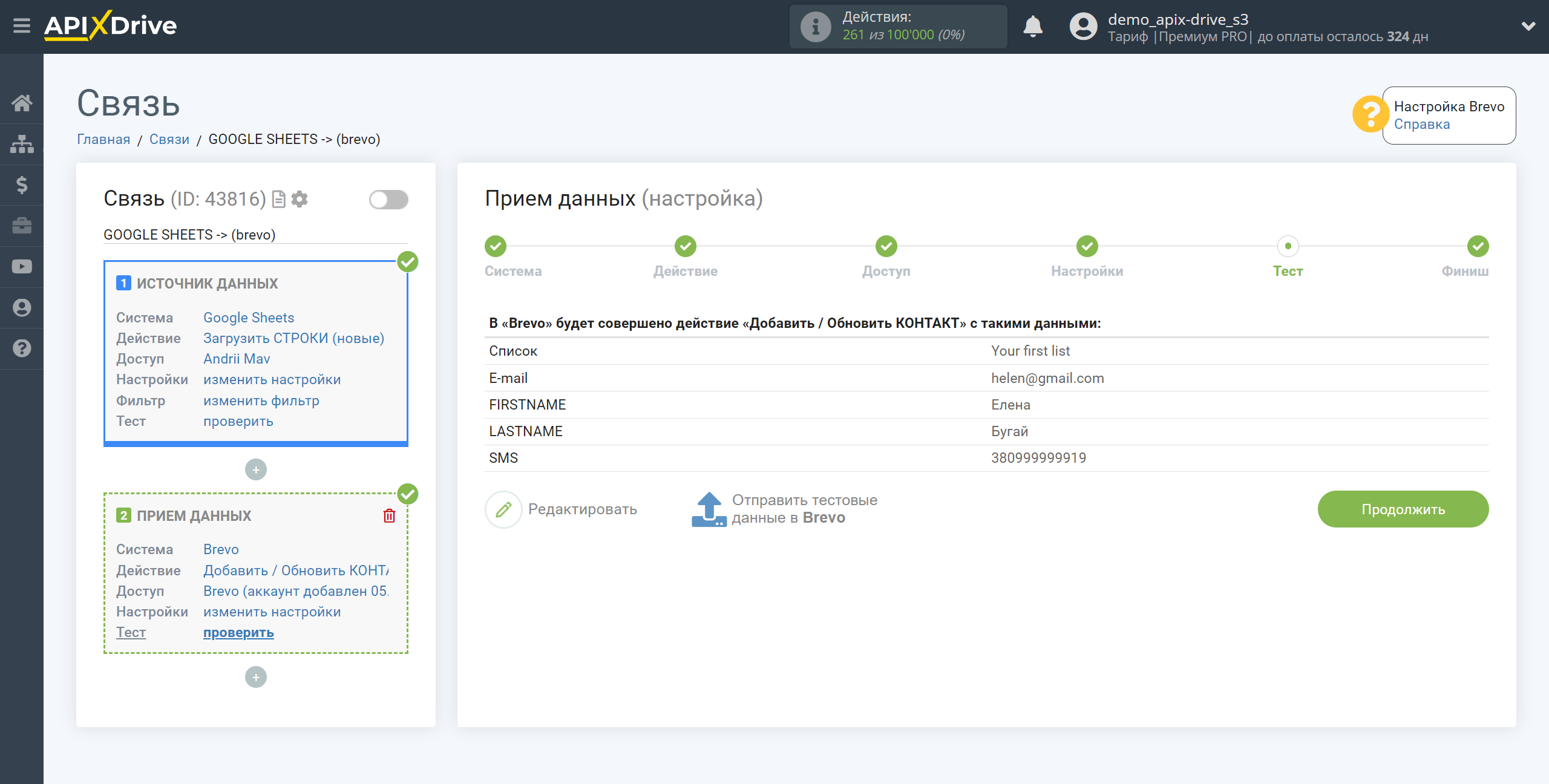Go to the Действие step
This screenshot has height=784, width=1549.
coord(686,246)
